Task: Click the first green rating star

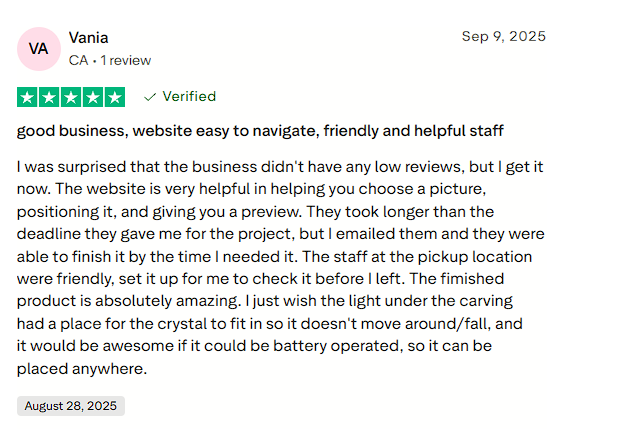Action: (27, 97)
